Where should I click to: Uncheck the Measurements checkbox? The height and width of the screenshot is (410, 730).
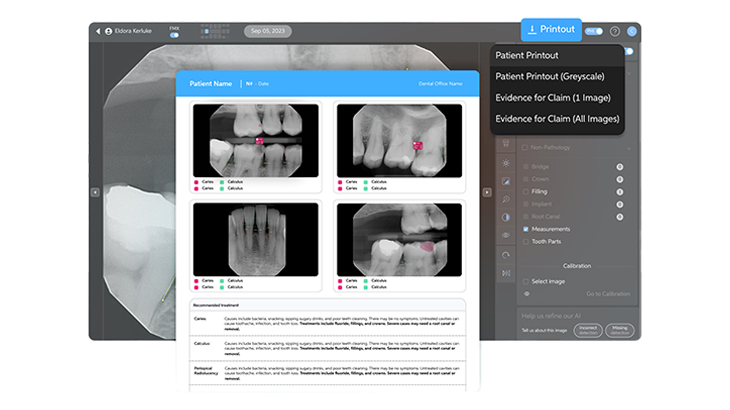tap(526, 229)
